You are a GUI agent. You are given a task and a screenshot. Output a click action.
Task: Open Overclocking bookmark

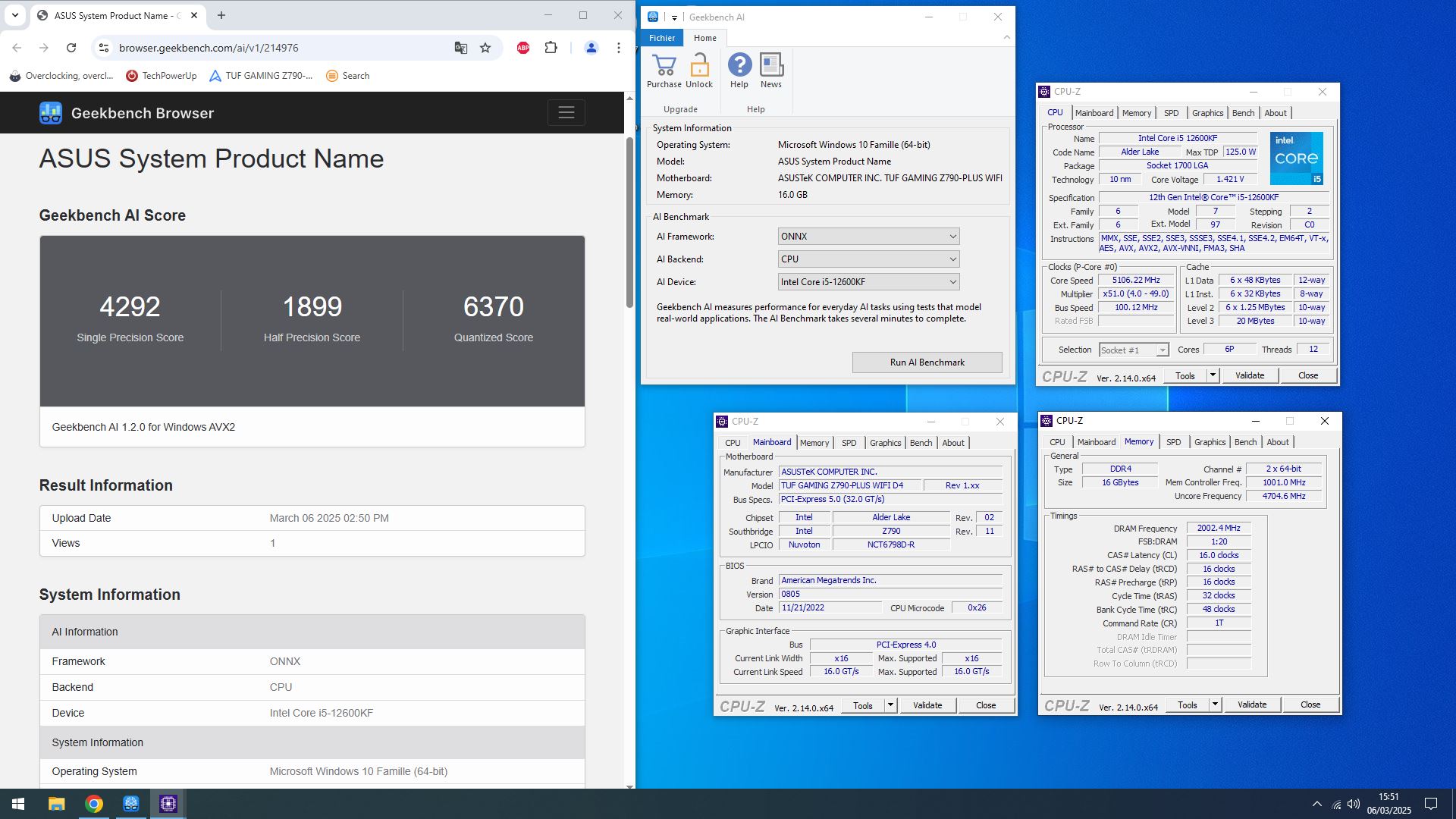click(61, 76)
